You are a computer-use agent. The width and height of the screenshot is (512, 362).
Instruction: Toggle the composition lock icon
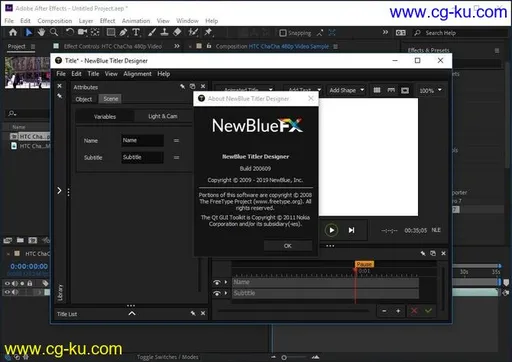(209, 46)
